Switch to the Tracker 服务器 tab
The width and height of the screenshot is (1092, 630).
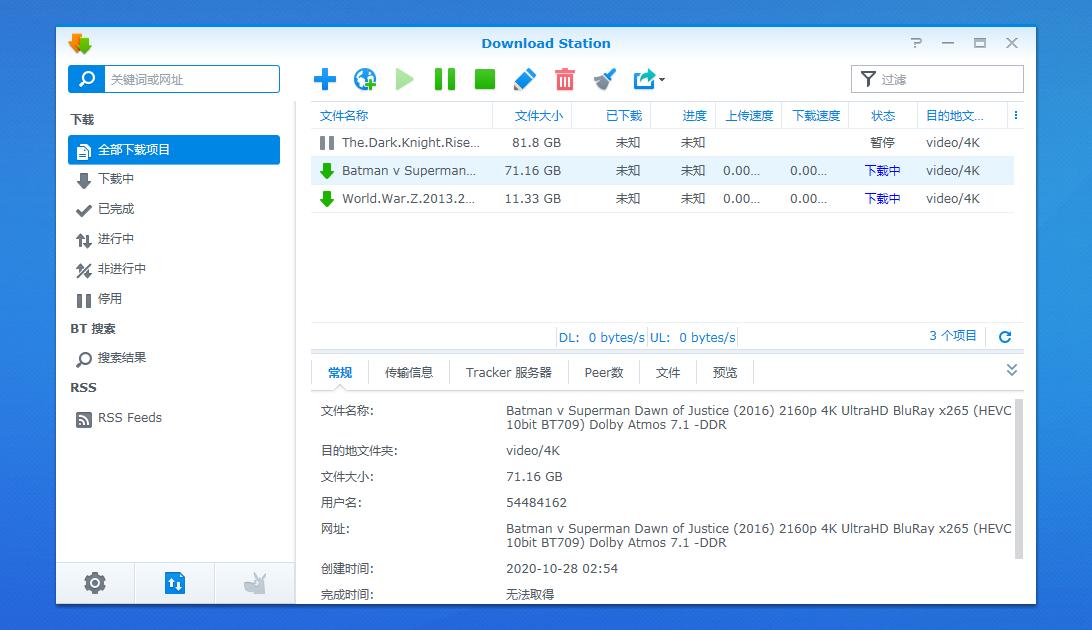(508, 371)
